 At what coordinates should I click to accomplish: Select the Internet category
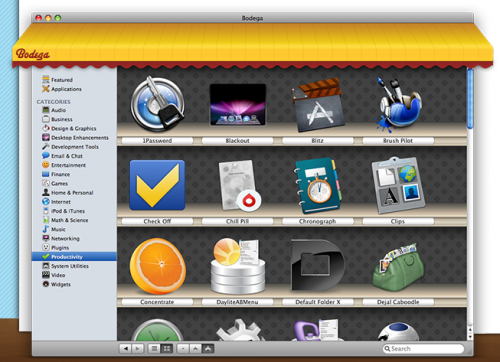[56, 202]
